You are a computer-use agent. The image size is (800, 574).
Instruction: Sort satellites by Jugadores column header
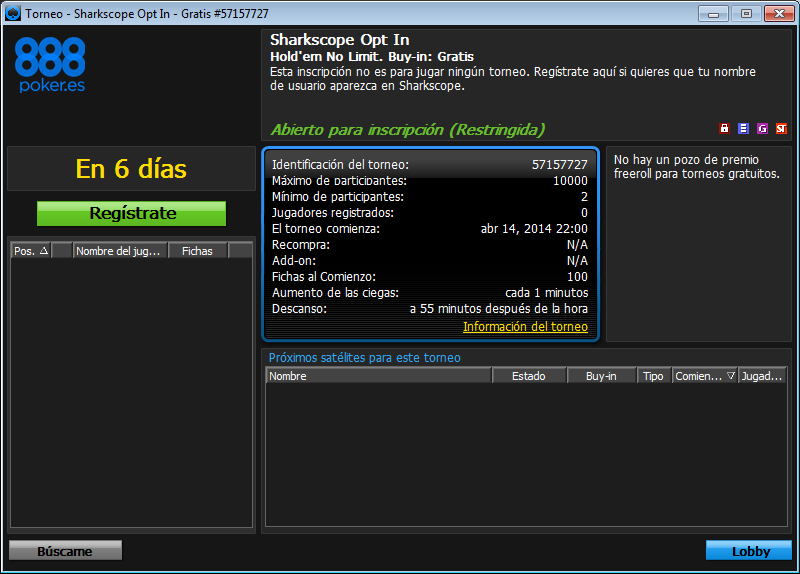pos(762,376)
